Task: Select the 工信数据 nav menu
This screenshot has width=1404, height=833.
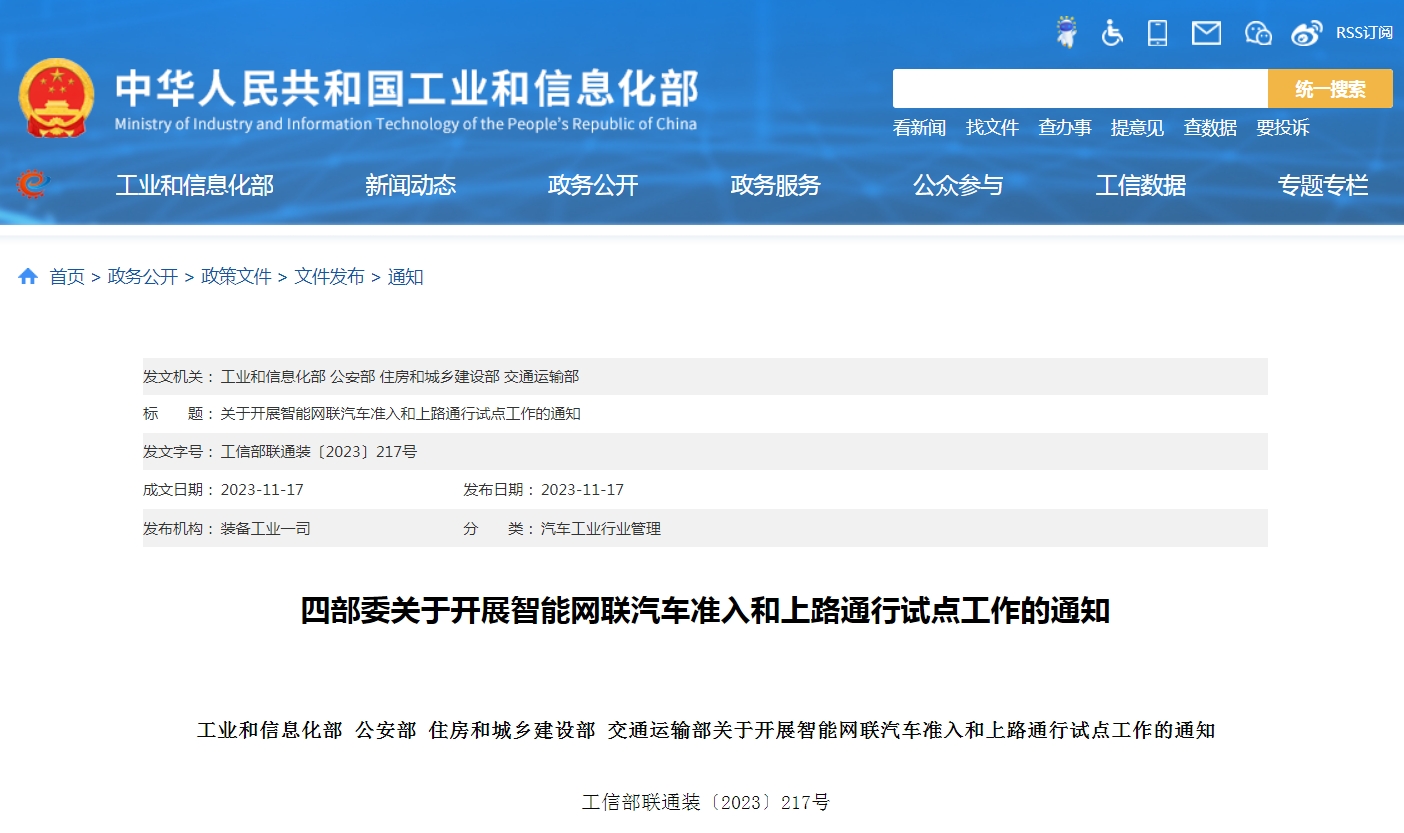Action: (1140, 185)
